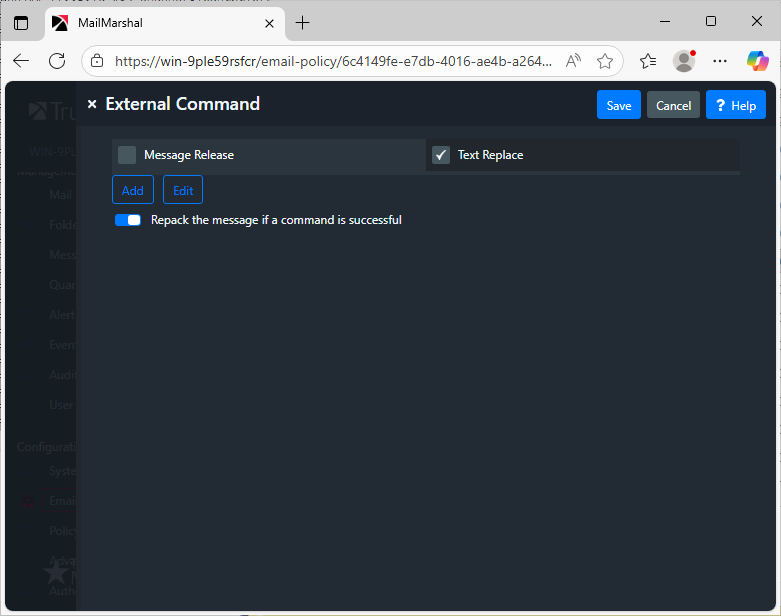Add a new external command
The width and height of the screenshot is (781, 616).
click(132, 190)
